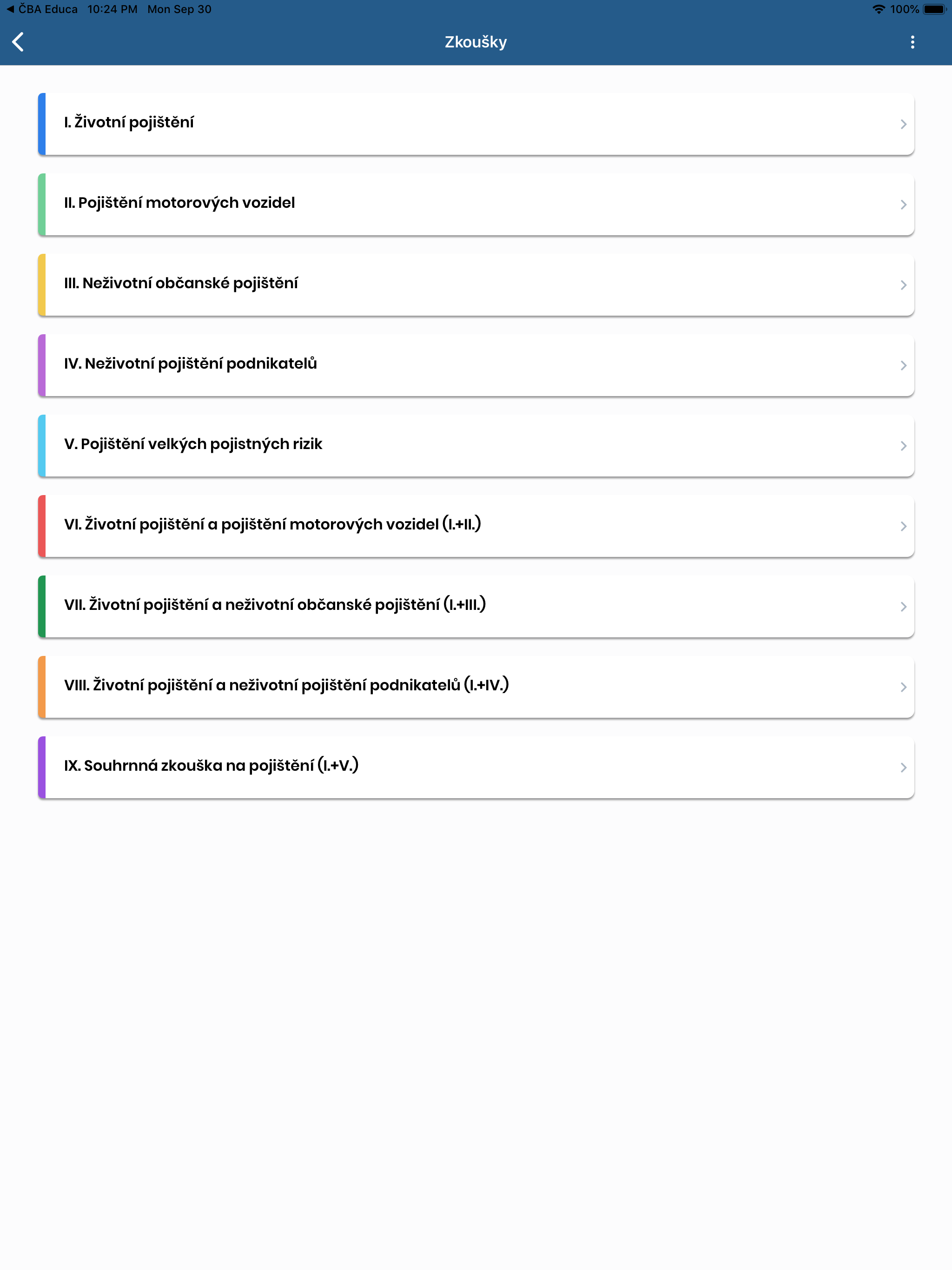Tap the ČBA Educa return-to-app indicator
This screenshot has width=952, height=1270.
pyautogui.click(x=41, y=9)
